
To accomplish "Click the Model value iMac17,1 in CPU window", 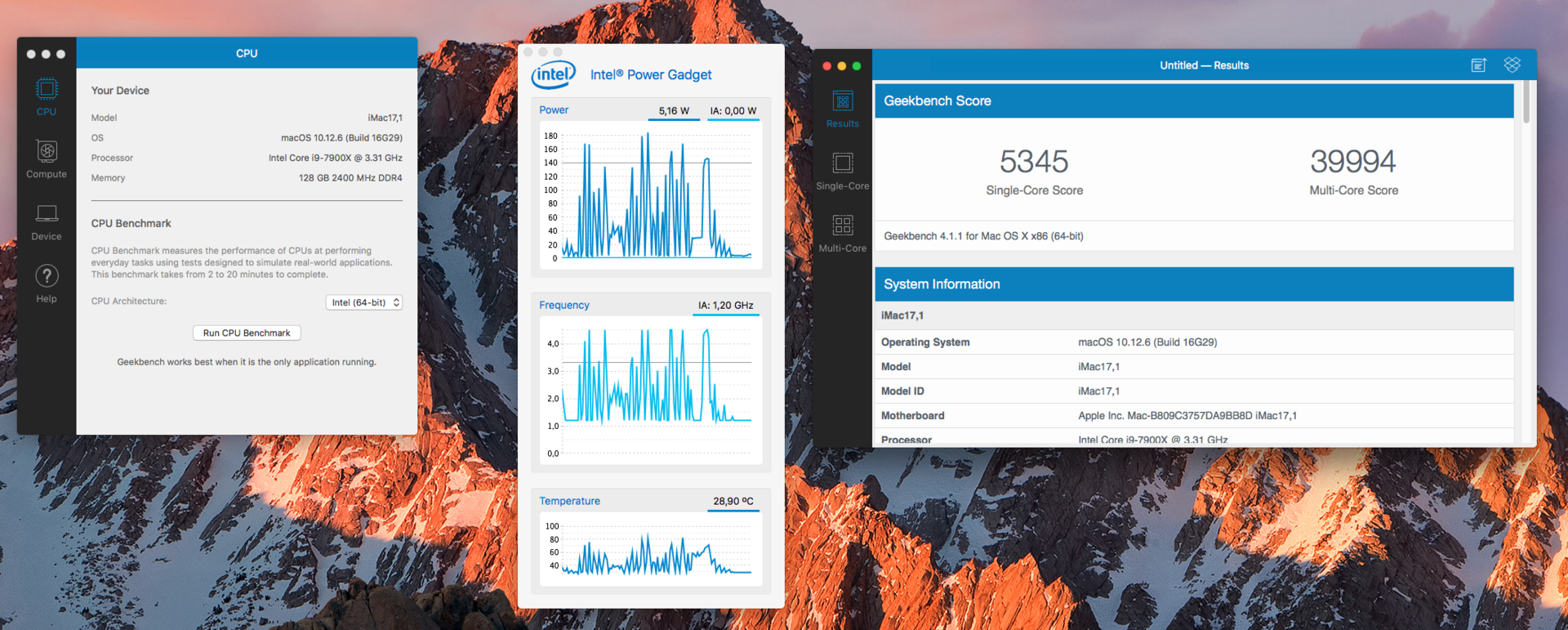I will coord(385,118).
